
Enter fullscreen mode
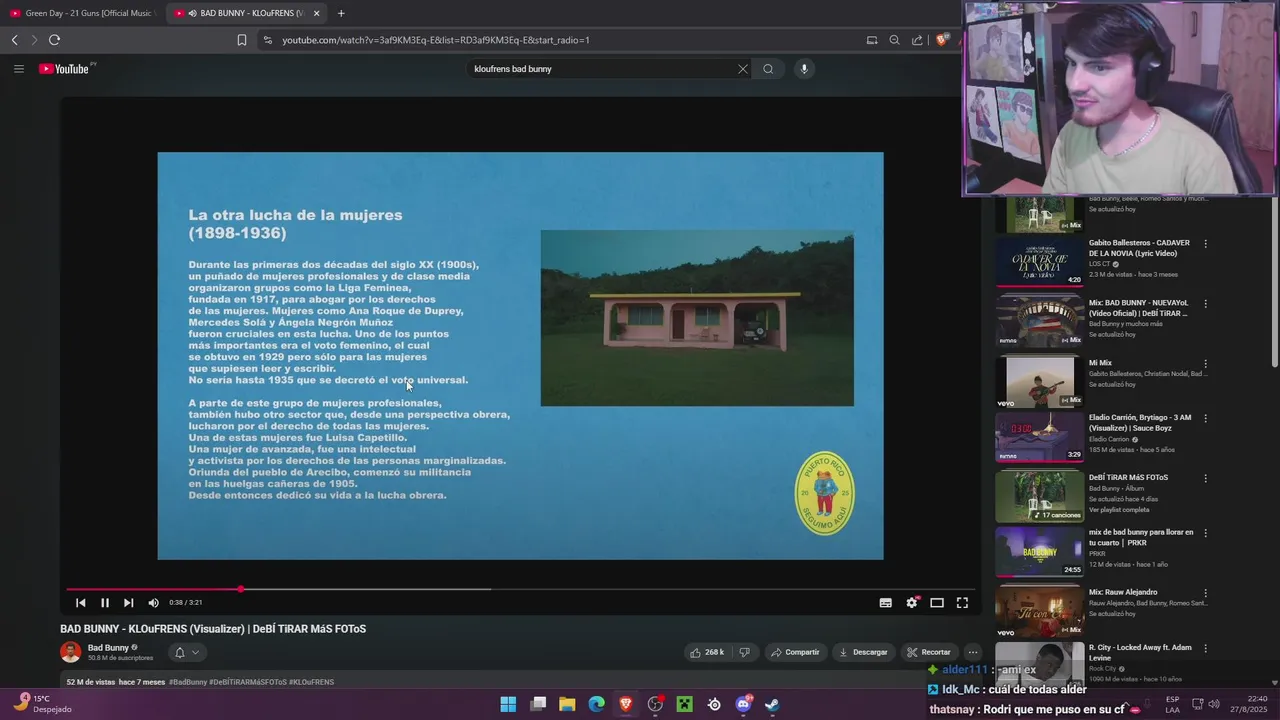(x=962, y=603)
